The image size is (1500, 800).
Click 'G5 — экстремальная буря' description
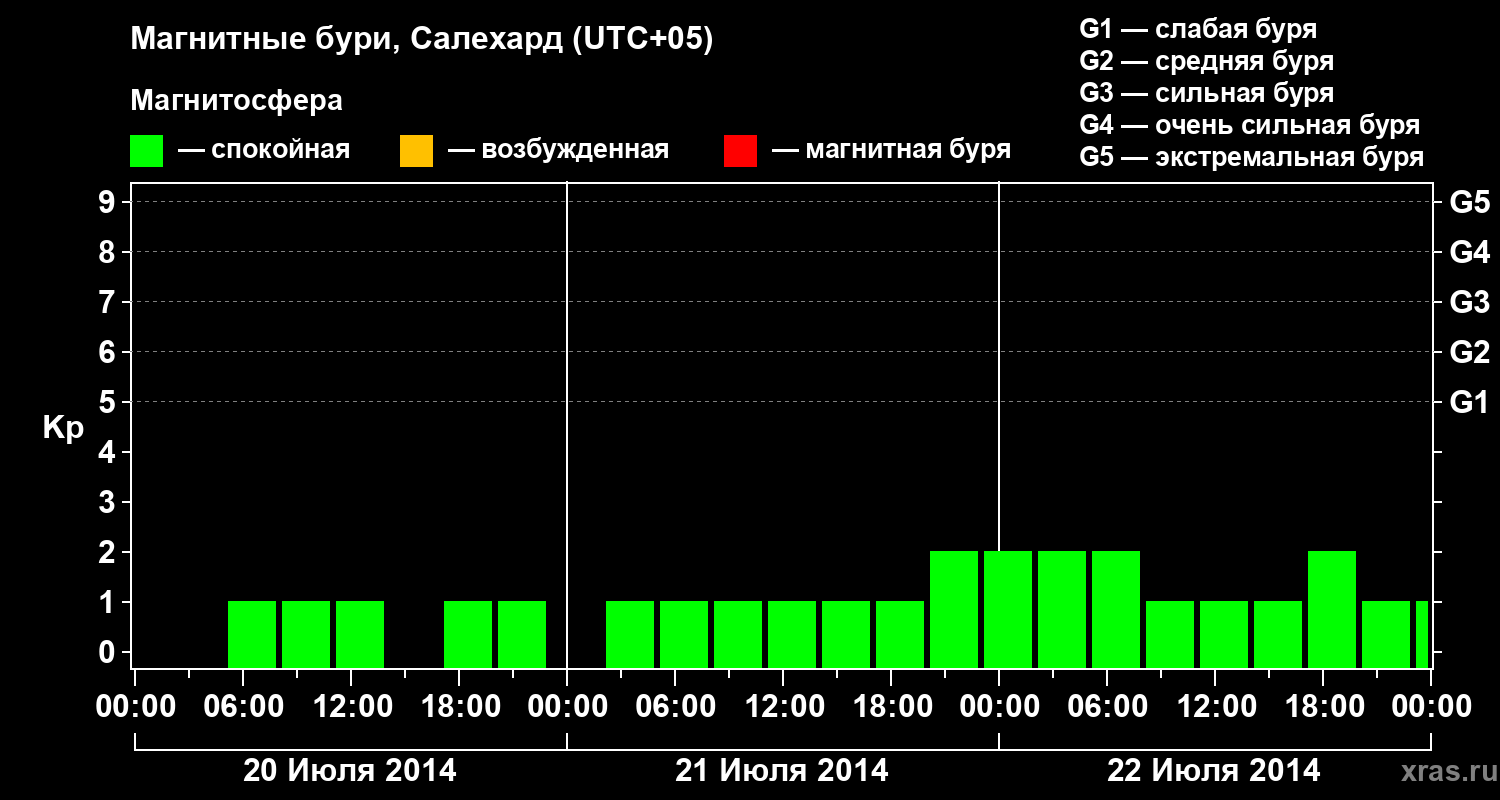coord(1252,158)
